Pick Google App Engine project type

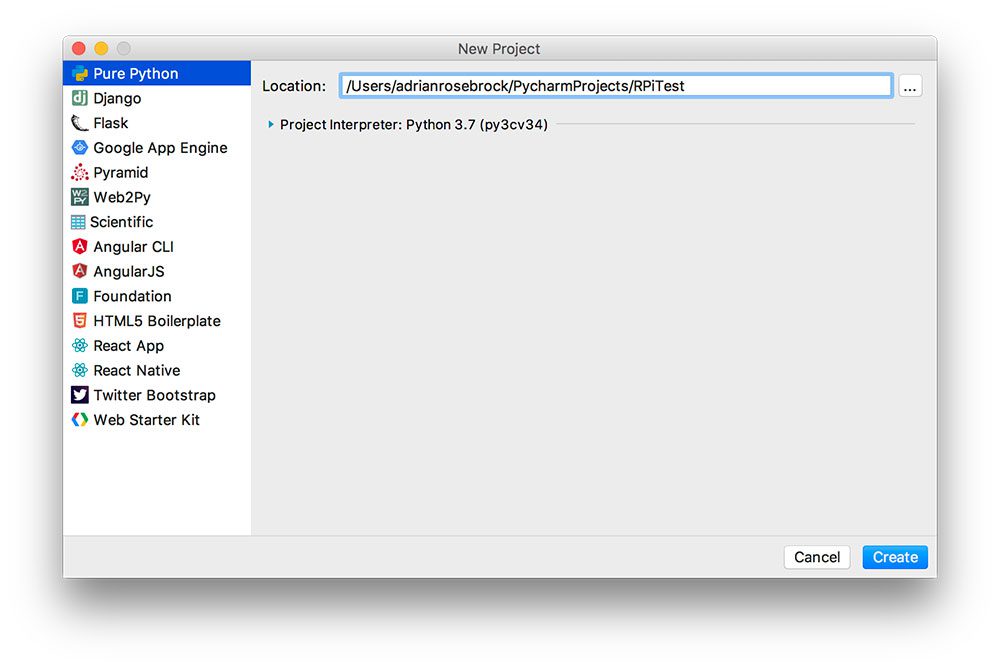click(x=157, y=147)
